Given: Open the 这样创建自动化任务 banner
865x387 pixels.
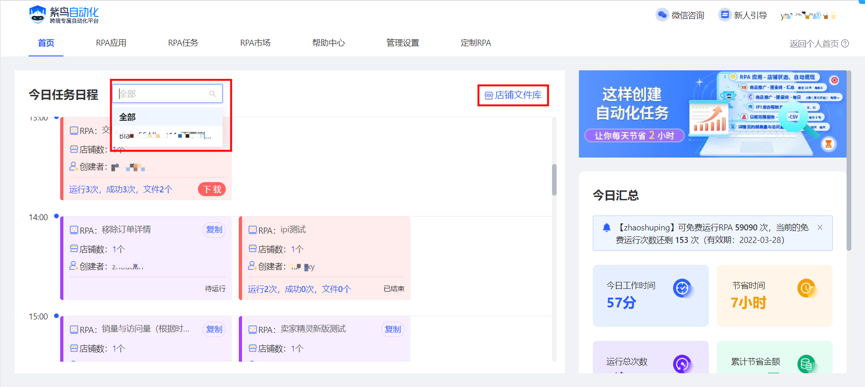Looking at the screenshot, I should (x=712, y=114).
